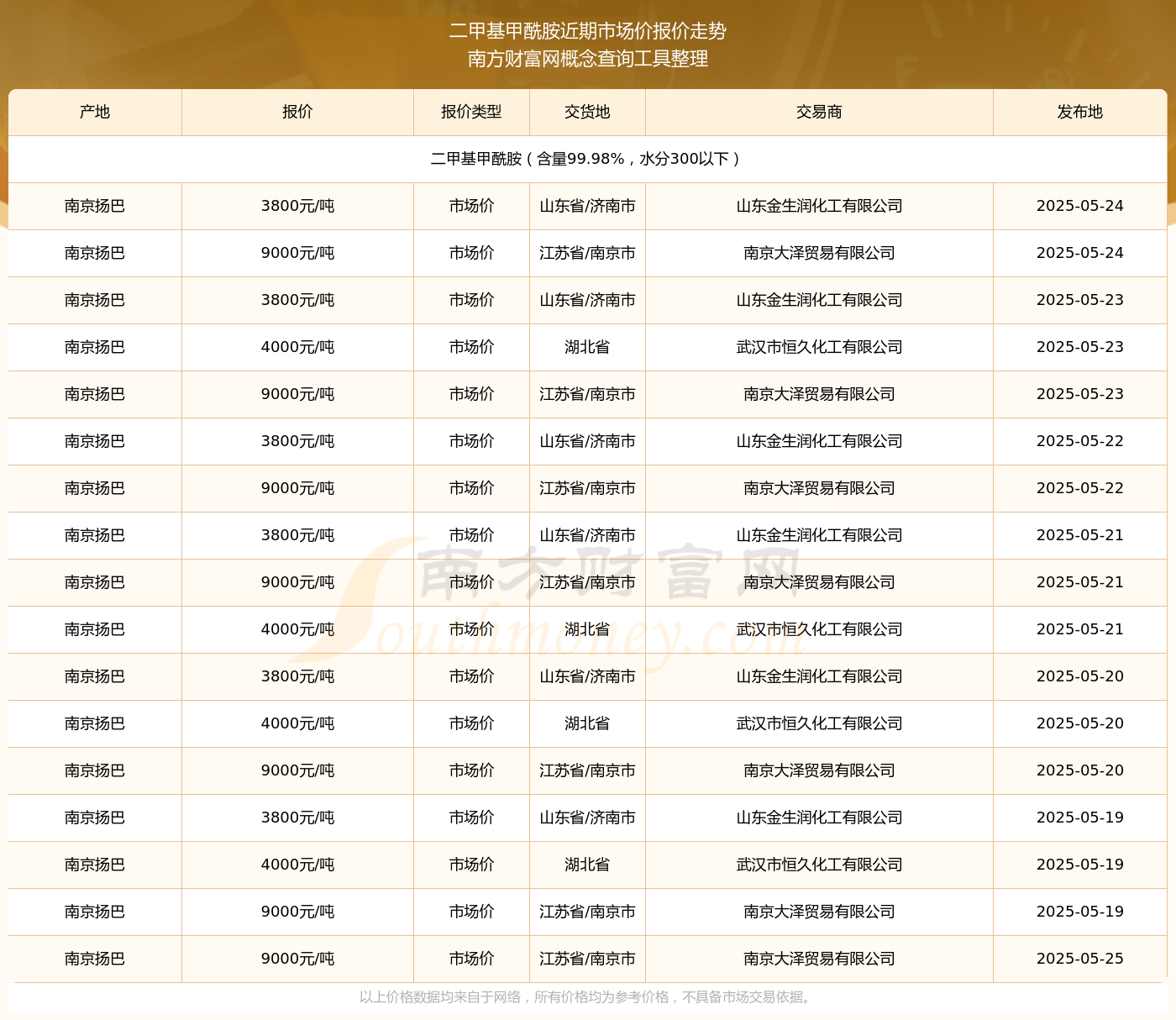The height and width of the screenshot is (1020, 1176).
Task: Click 江苏省/南京市 in the 2025-05-25 row
Action: tap(587, 959)
